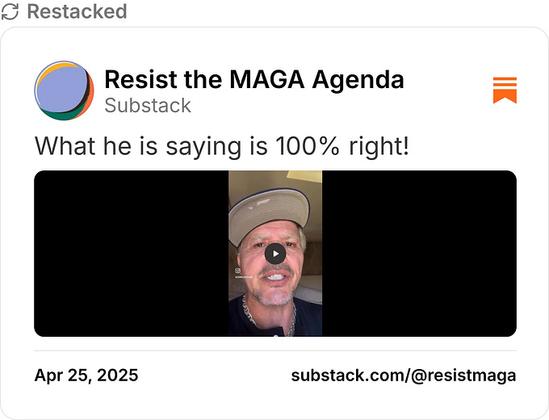This screenshot has height=420, width=549.
Task: Open the "Resist the MAGA Agenda" publication title
Action: coord(254,79)
